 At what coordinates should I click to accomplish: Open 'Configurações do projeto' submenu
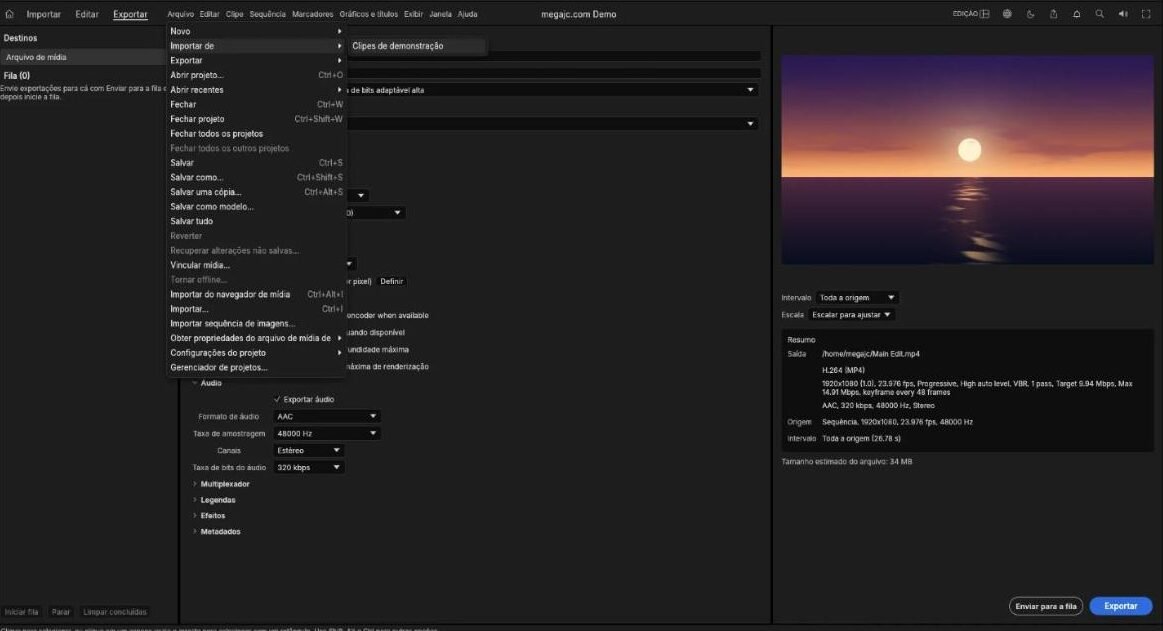point(257,353)
